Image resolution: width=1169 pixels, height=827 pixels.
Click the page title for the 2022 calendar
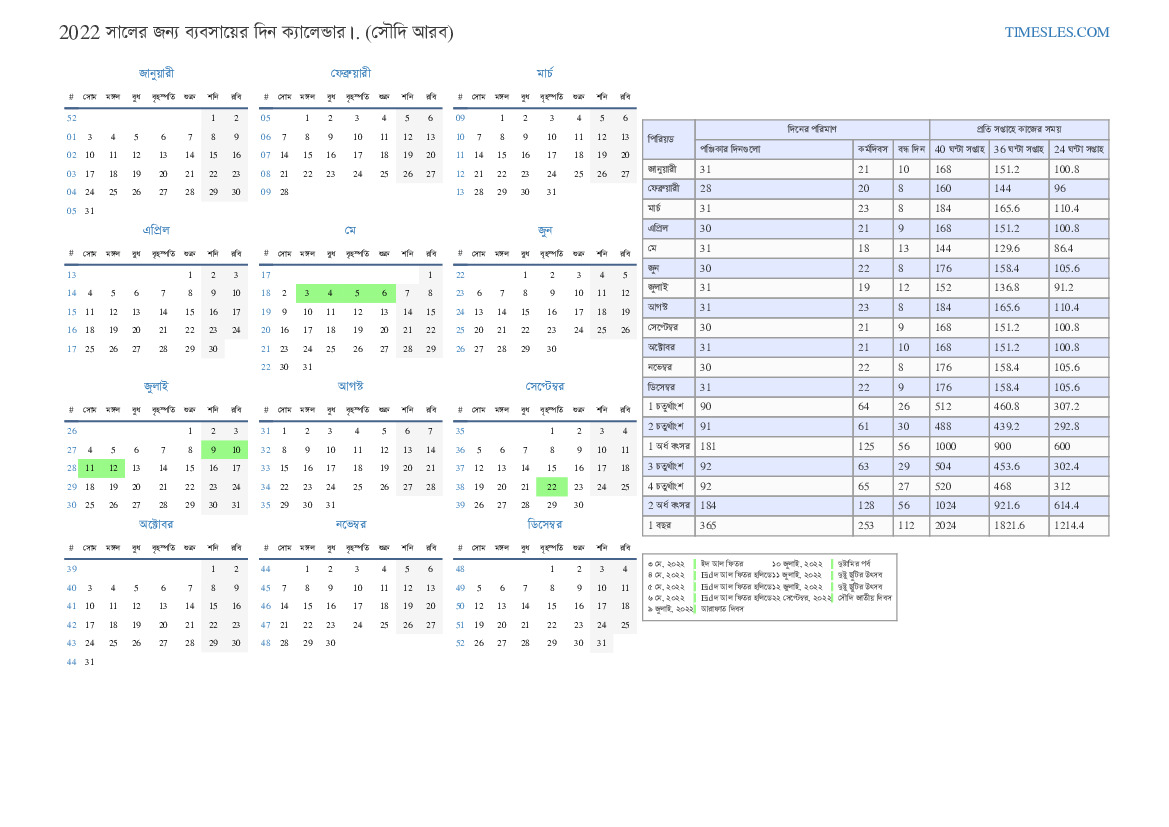pos(256,32)
